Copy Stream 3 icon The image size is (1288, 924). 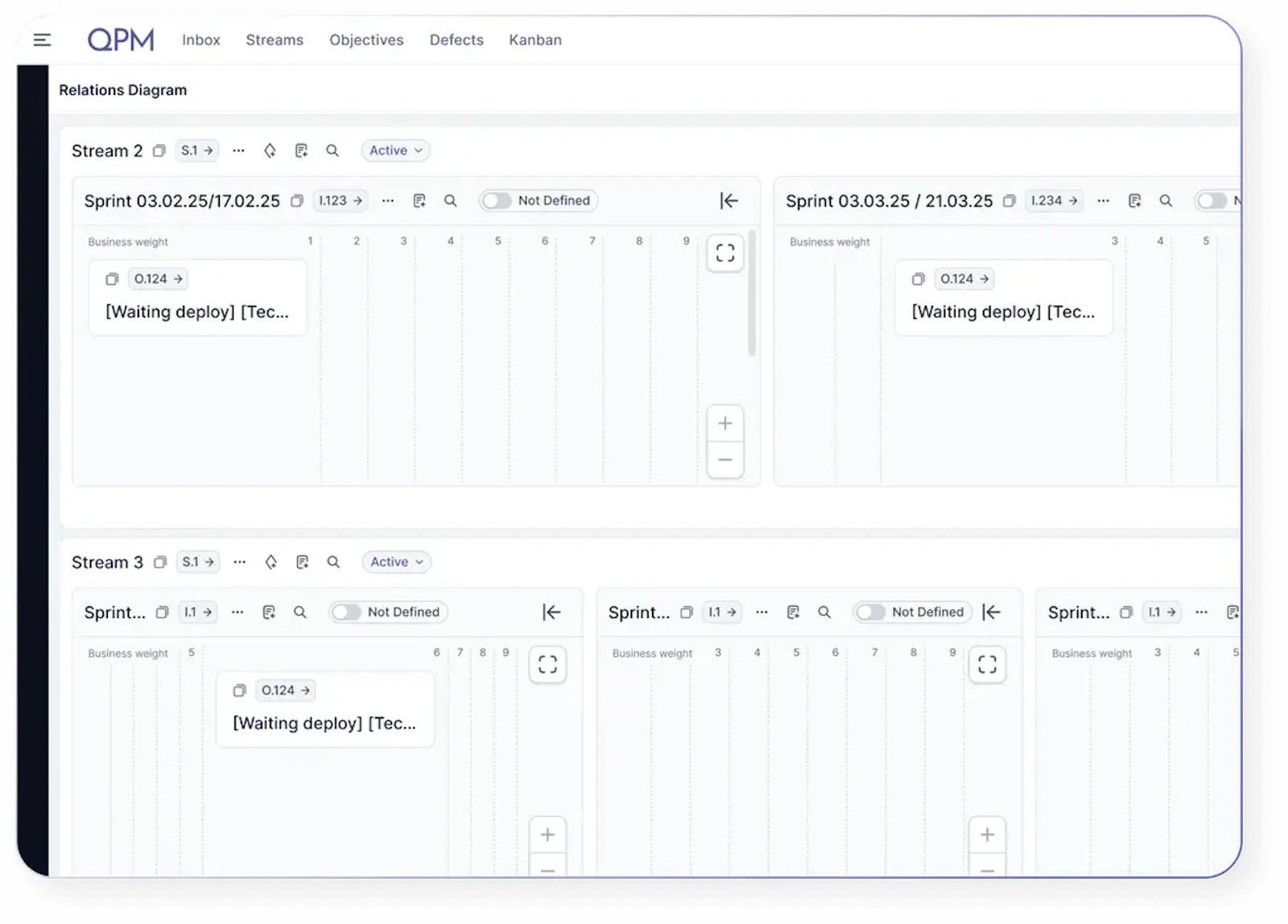click(x=160, y=562)
